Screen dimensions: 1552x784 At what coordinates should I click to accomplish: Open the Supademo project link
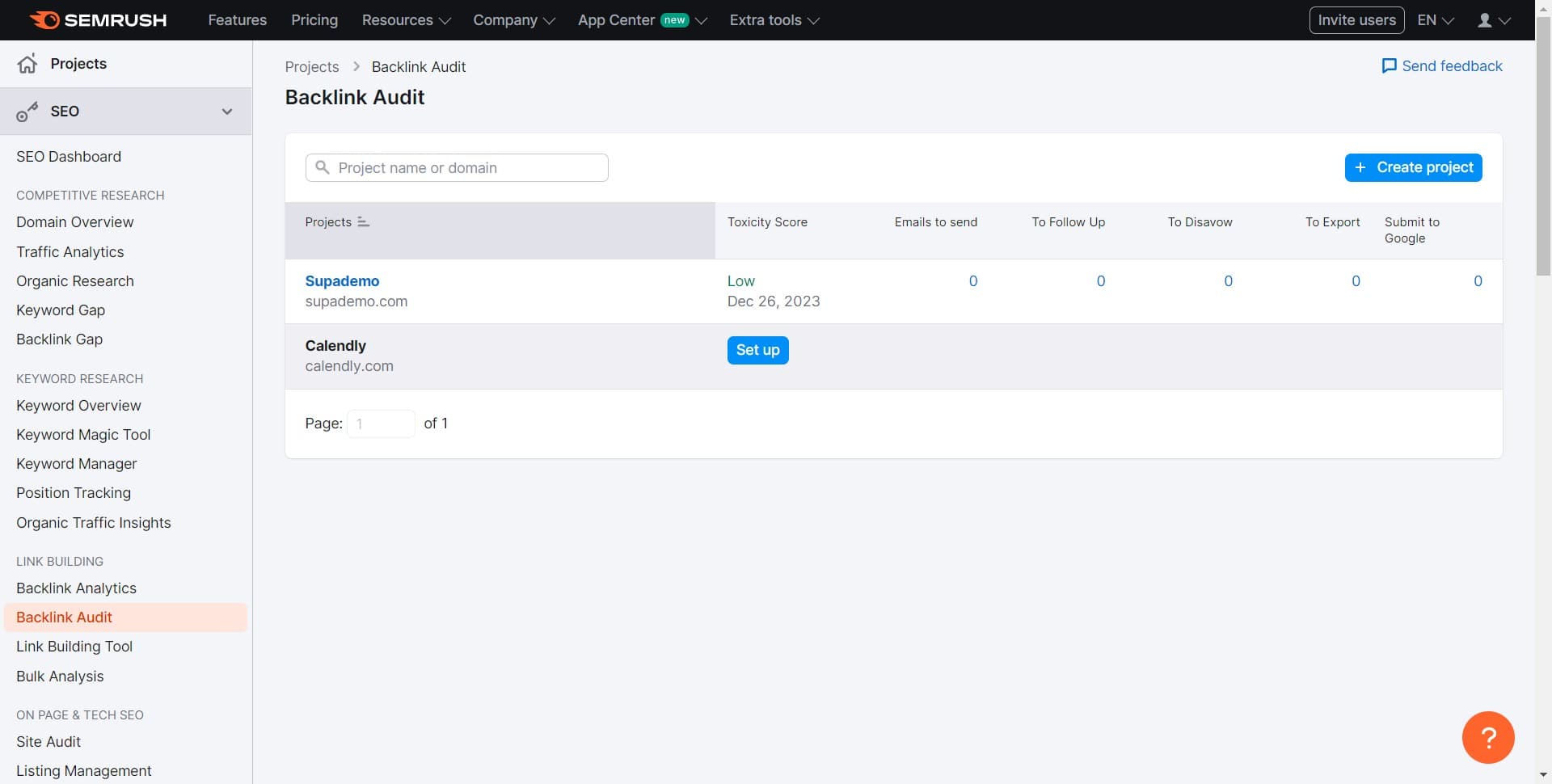(342, 280)
